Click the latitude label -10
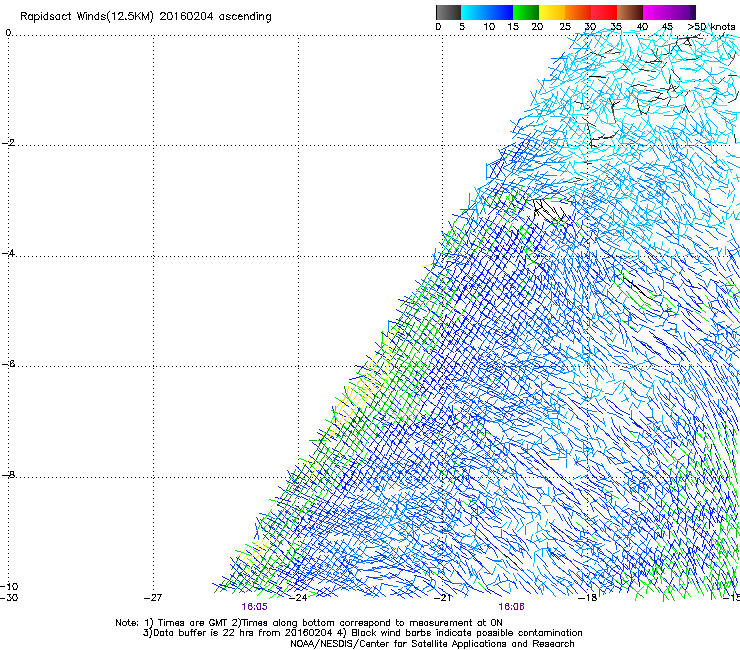This screenshot has height=650, width=740. [x=9, y=586]
